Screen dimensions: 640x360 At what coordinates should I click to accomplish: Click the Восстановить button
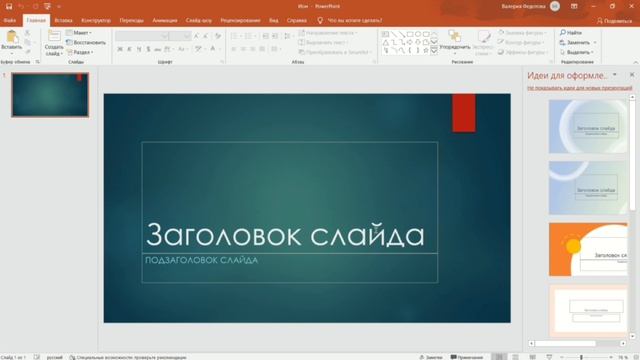pos(86,42)
